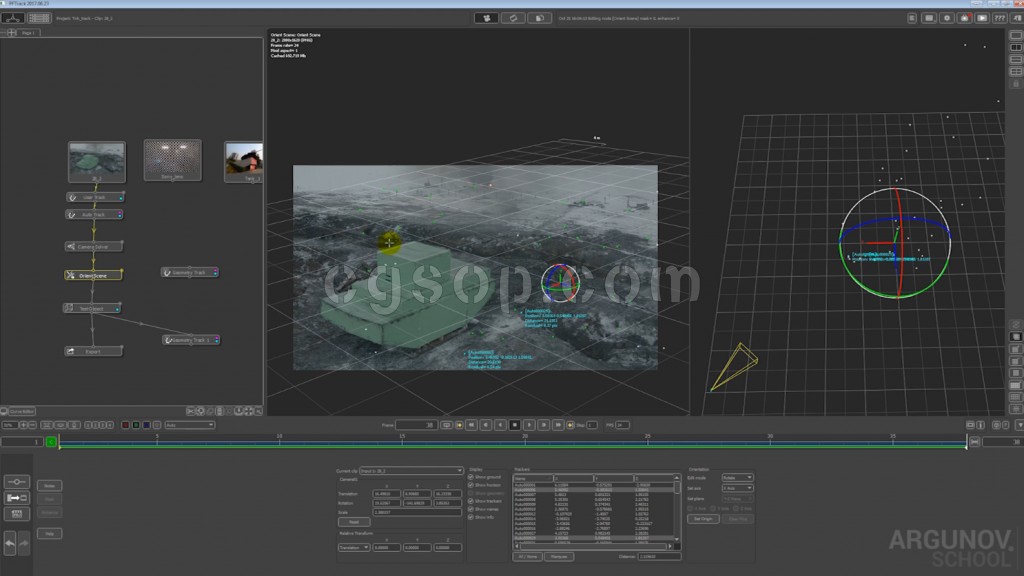Click the Distance input field

[659, 556]
